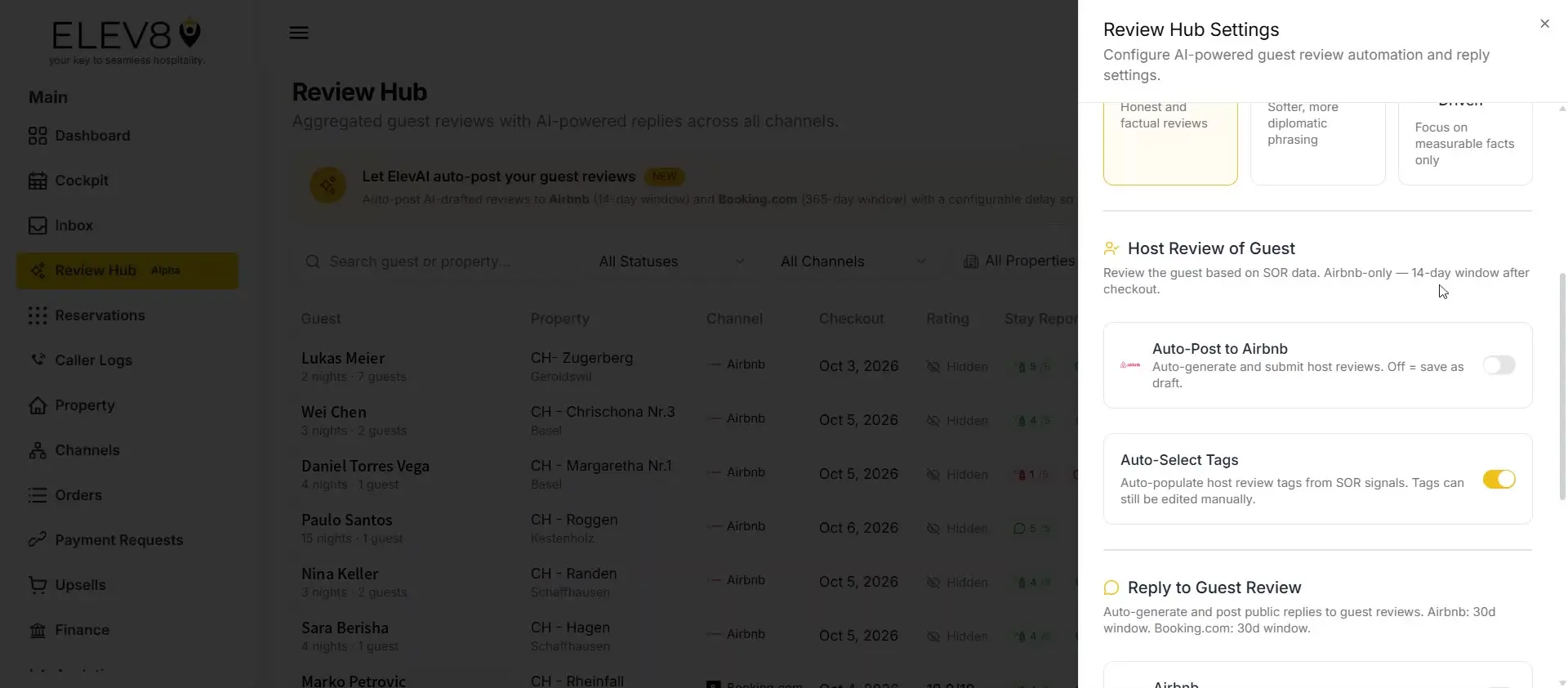Click the Checkout column header
The width and height of the screenshot is (1568, 688).
(x=851, y=319)
